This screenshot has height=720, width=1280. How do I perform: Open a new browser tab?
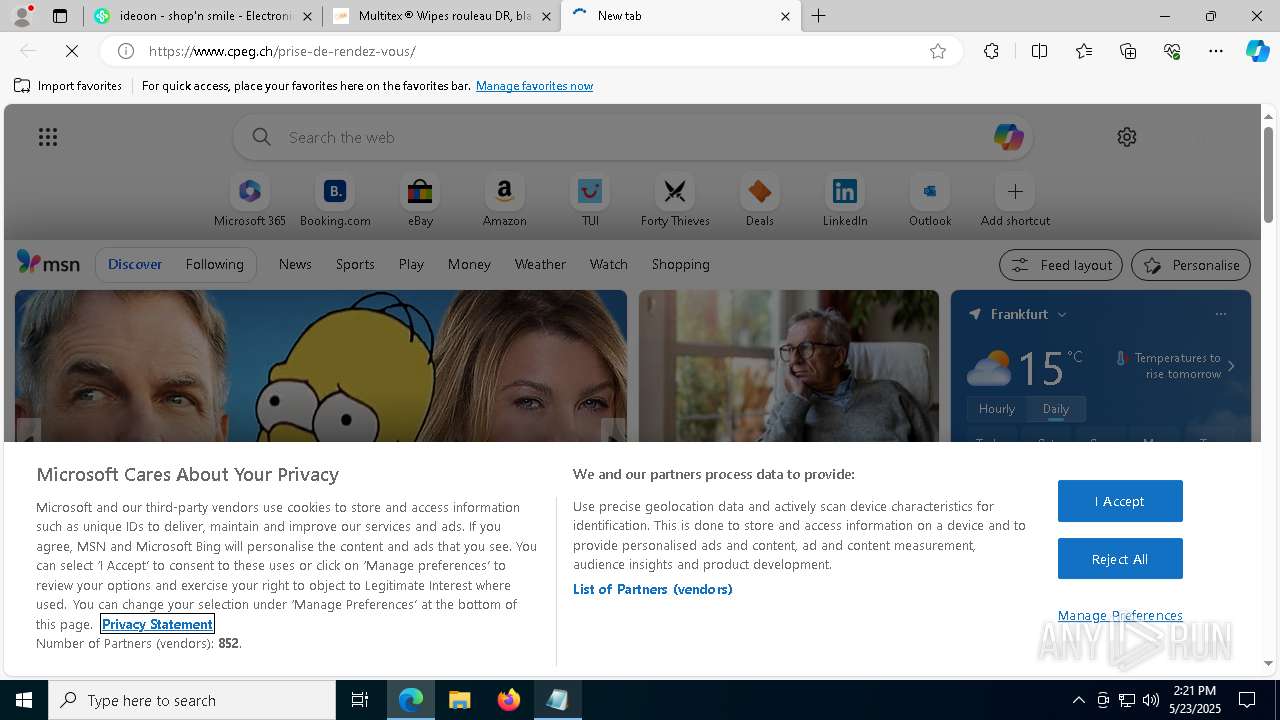819,16
